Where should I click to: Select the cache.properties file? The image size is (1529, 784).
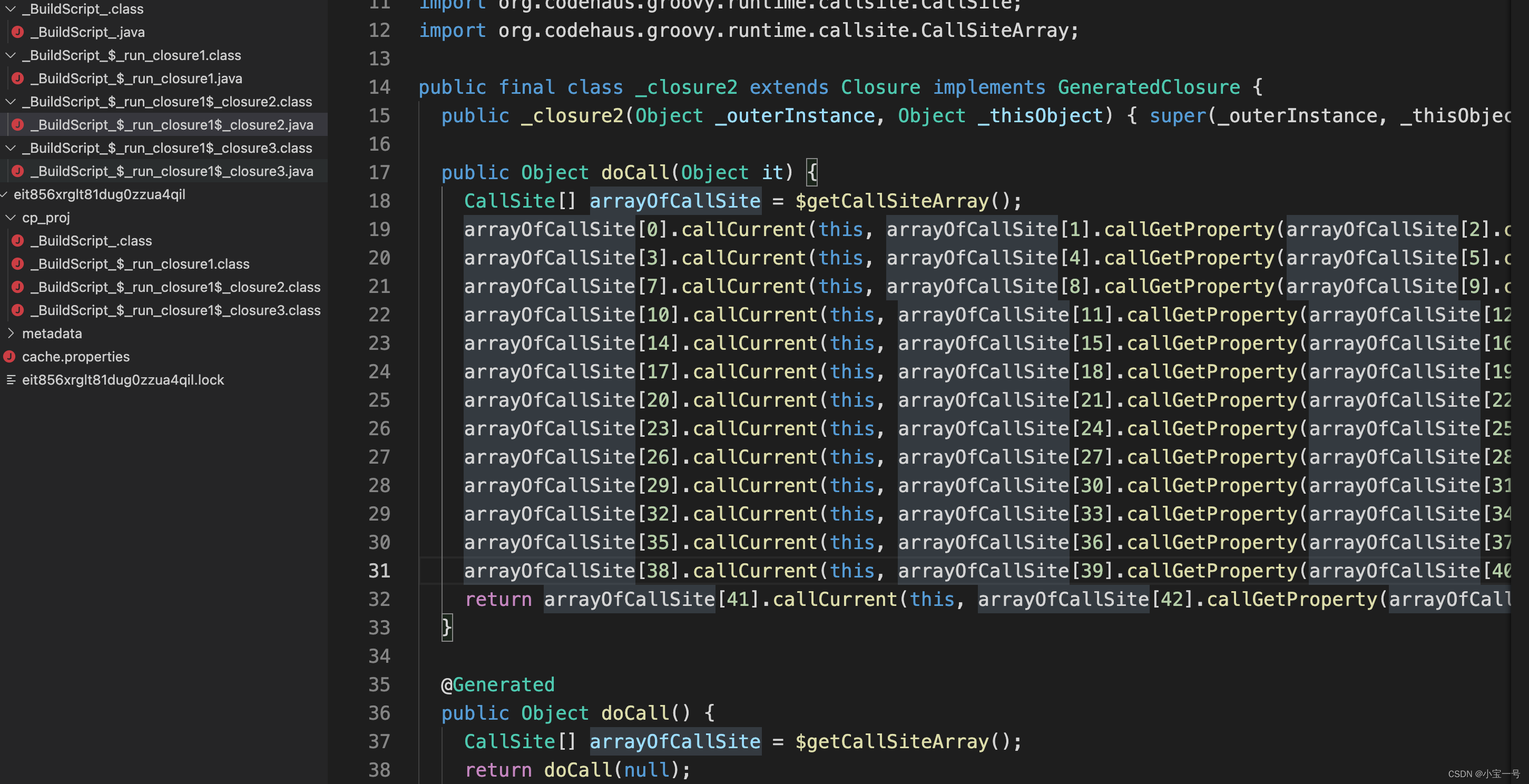(x=75, y=356)
